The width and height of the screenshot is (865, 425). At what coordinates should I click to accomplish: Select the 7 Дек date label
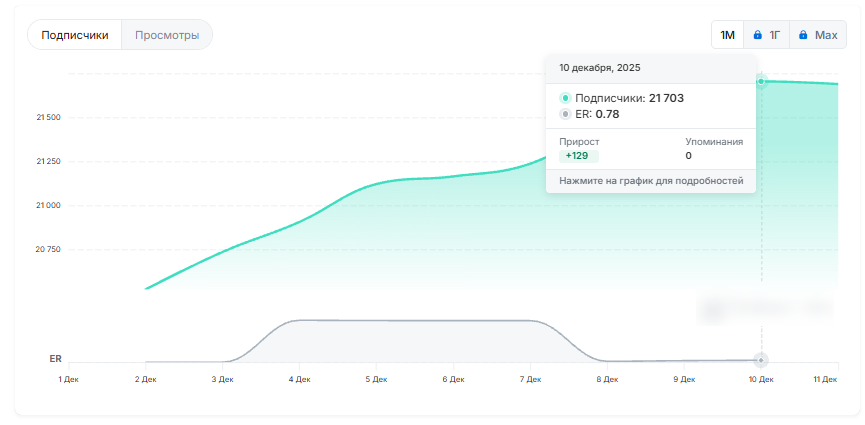point(531,380)
